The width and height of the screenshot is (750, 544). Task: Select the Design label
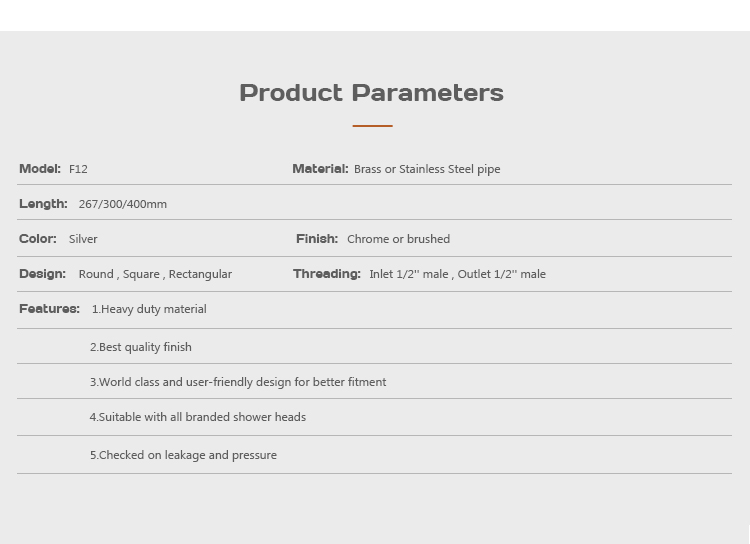(x=42, y=274)
